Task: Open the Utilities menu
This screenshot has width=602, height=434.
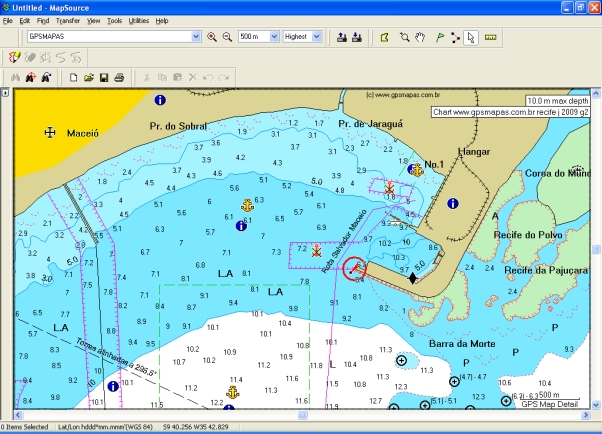Action: click(x=139, y=20)
